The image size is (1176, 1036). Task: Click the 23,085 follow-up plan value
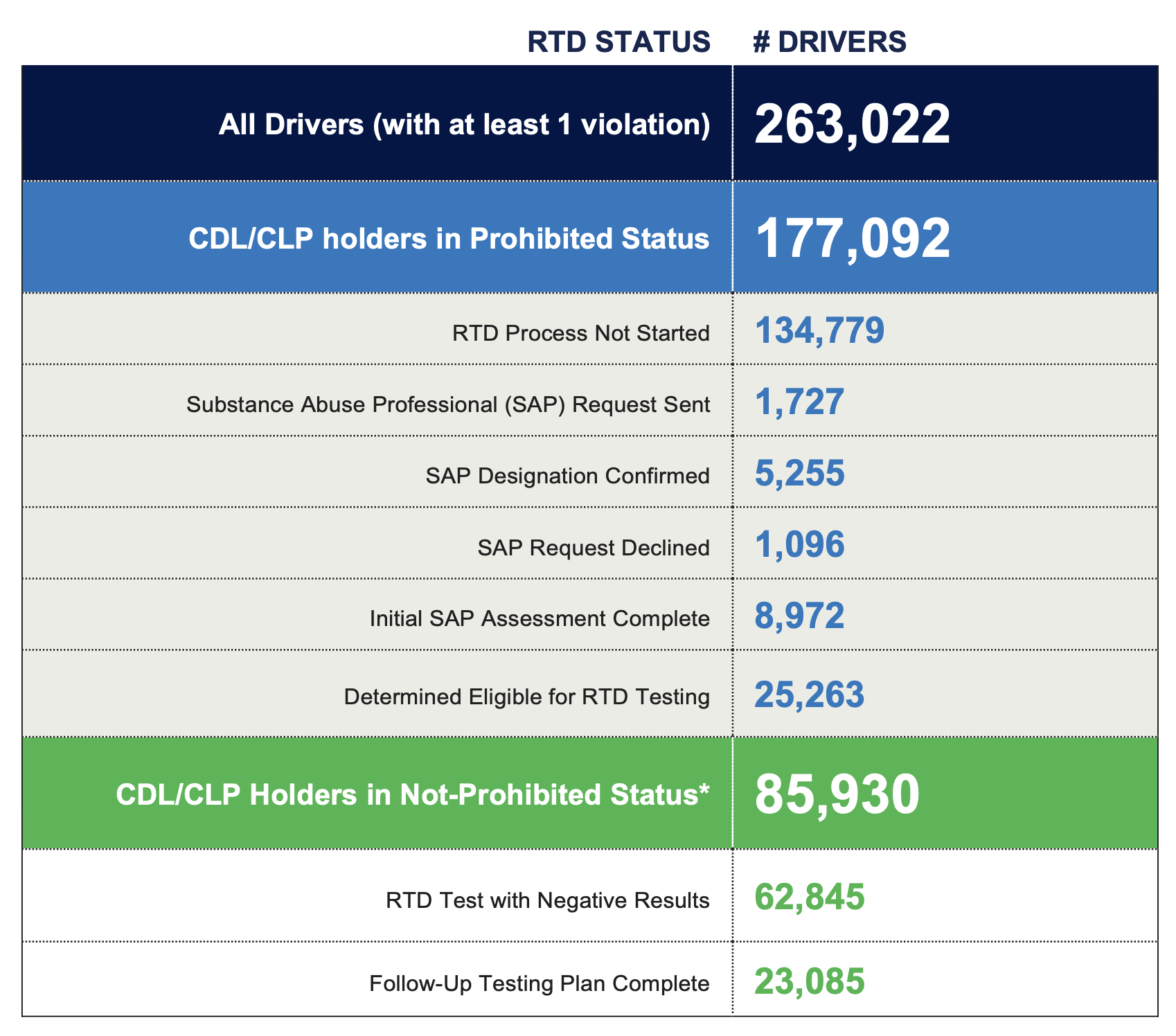tap(809, 981)
